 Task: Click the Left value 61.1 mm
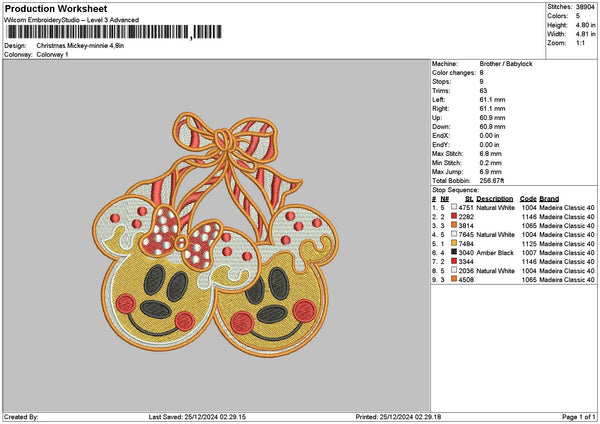click(492, 100)
